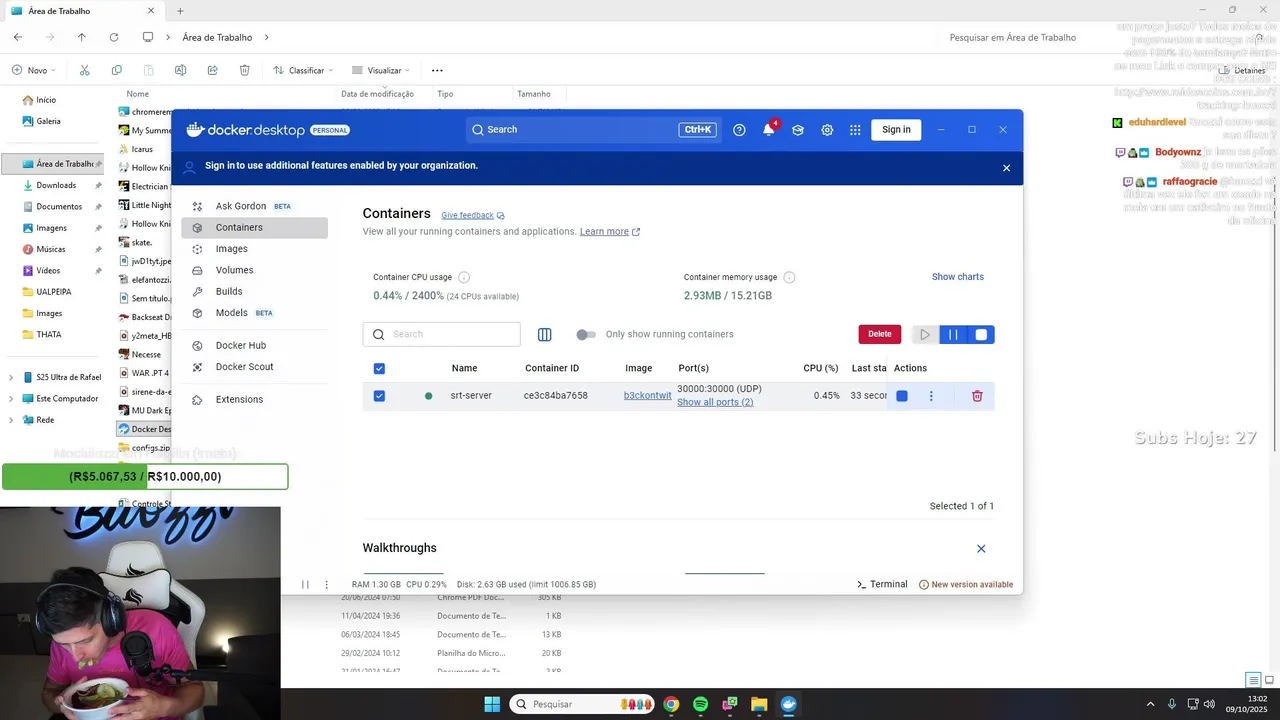Click New version available notice
Viewport: 1280px width, 720px height.
[966, 584]
